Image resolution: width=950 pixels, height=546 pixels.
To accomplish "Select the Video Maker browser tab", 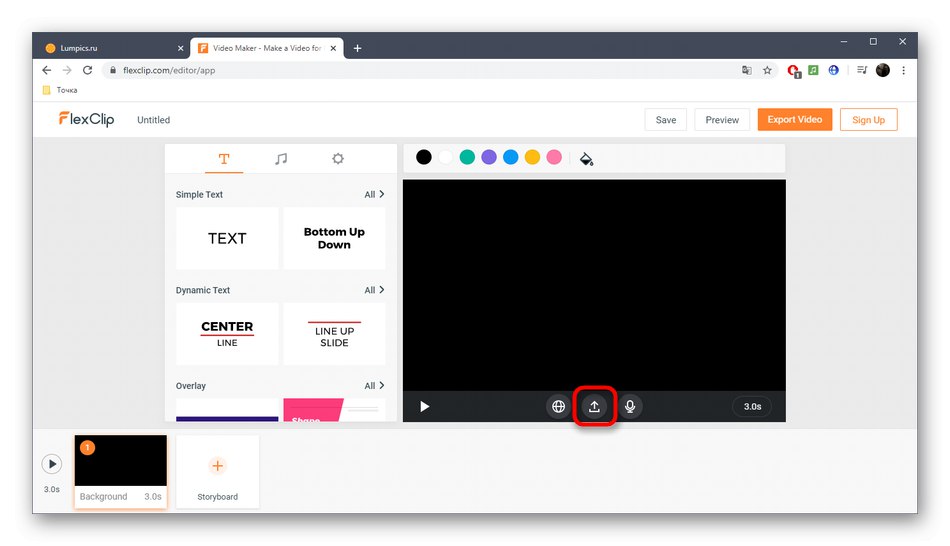I will point(267,48).
